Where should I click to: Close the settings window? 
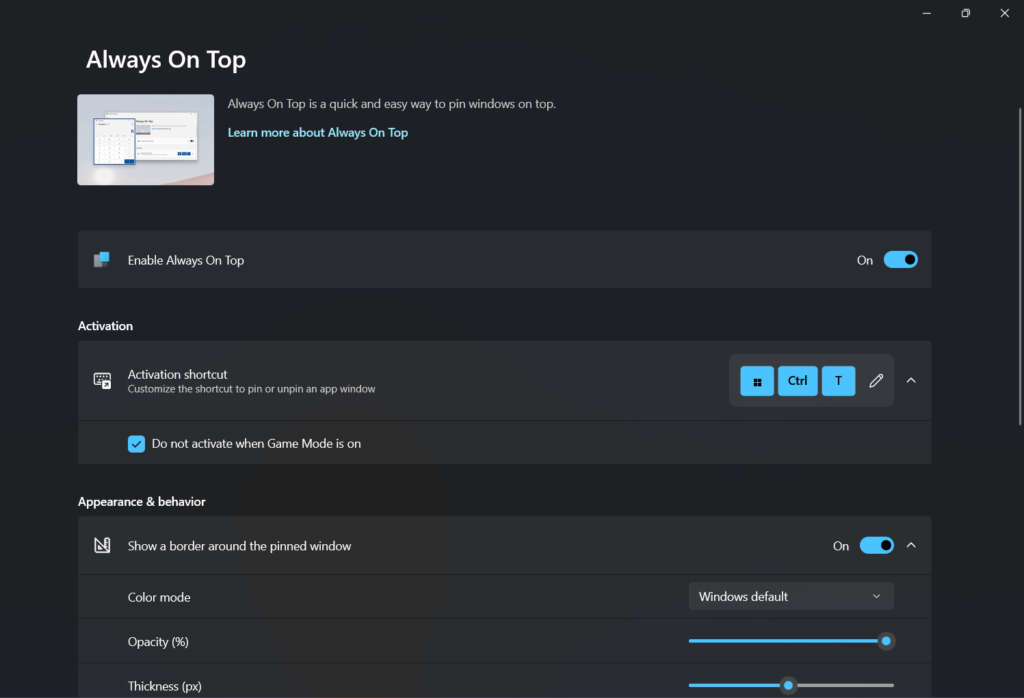coord(1004,13)
